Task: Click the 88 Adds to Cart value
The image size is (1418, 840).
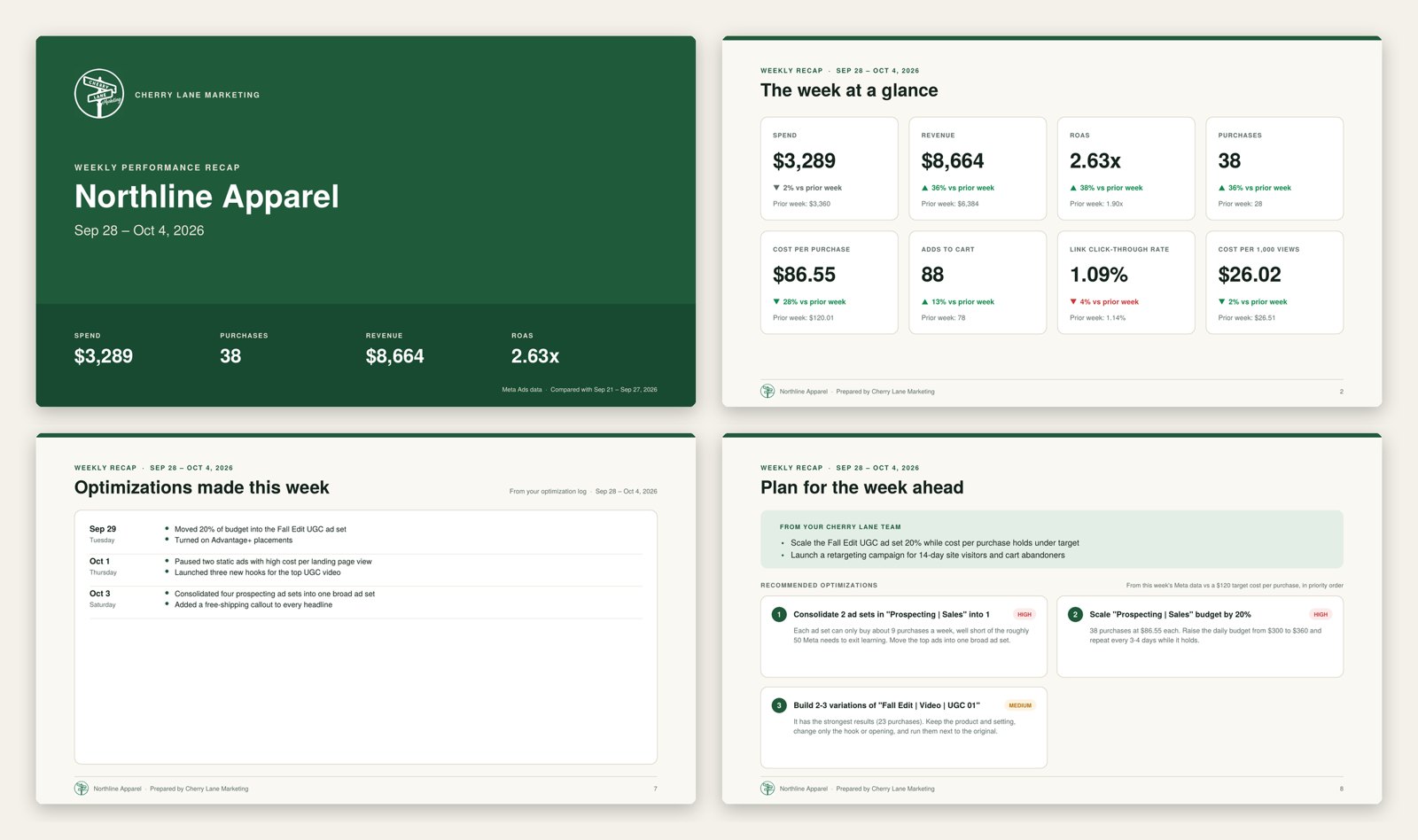Action: (x=932, y=275)
